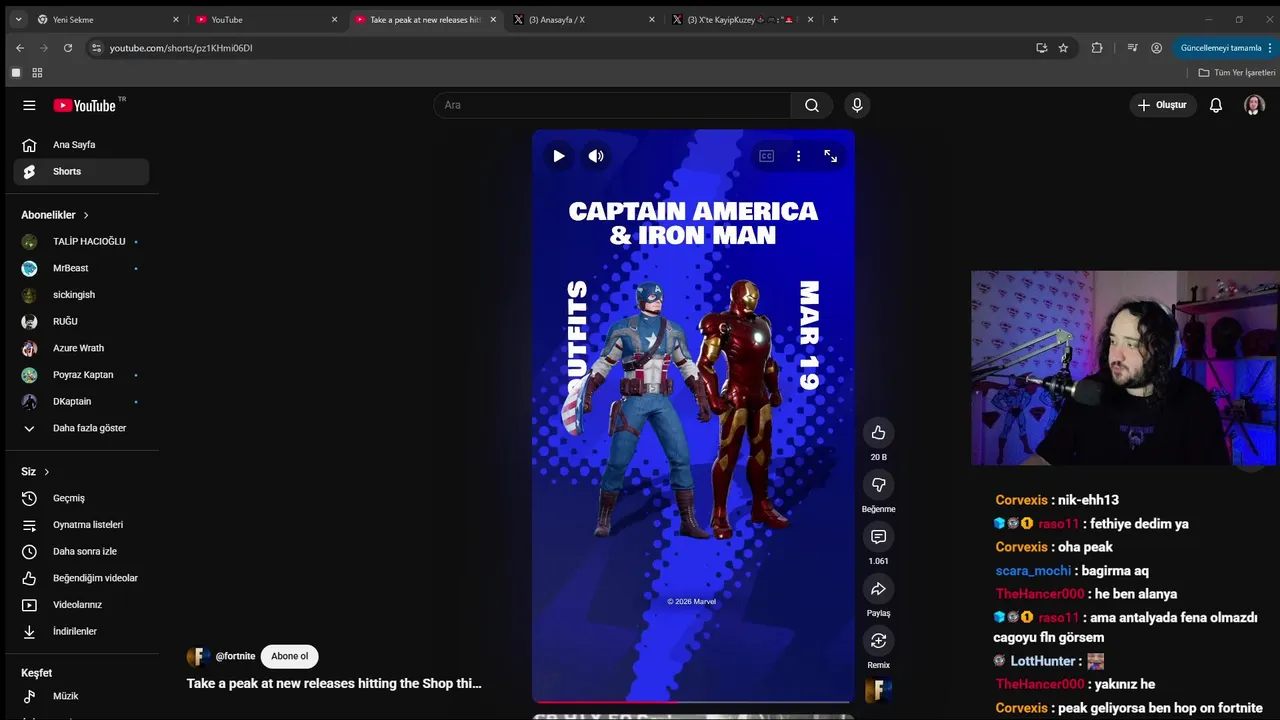Open the @fortnite channel link
Viewport: 1280px width, 720px height.
(x=236, y=656)
